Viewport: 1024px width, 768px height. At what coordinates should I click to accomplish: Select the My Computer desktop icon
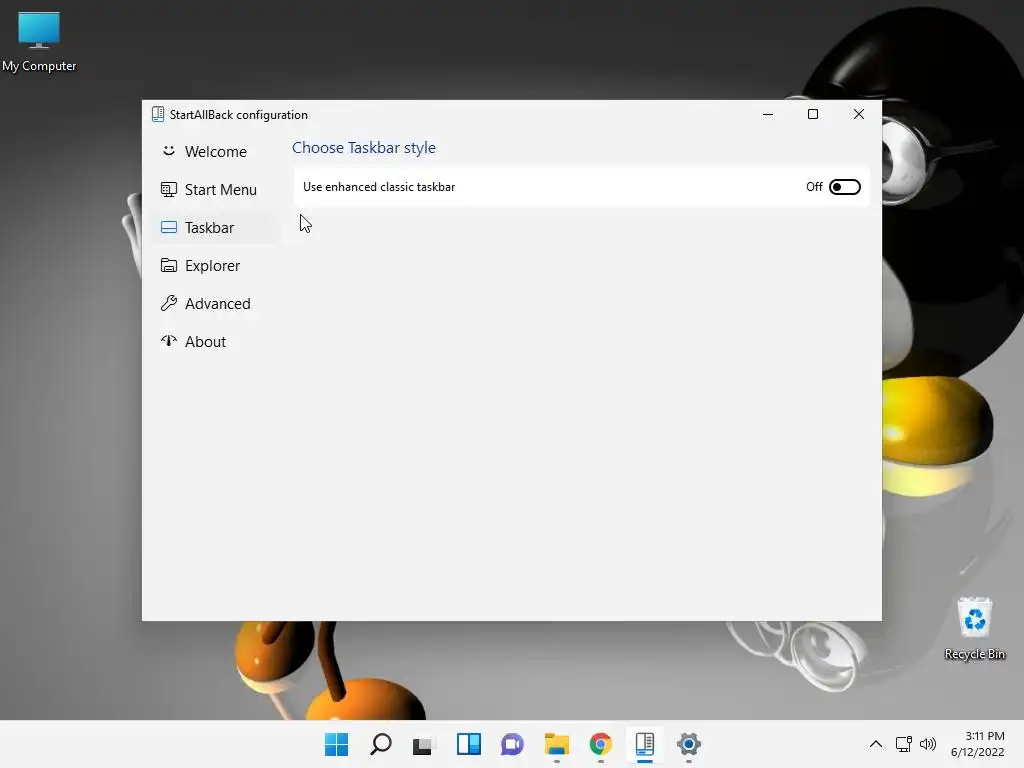coord(39,41)
